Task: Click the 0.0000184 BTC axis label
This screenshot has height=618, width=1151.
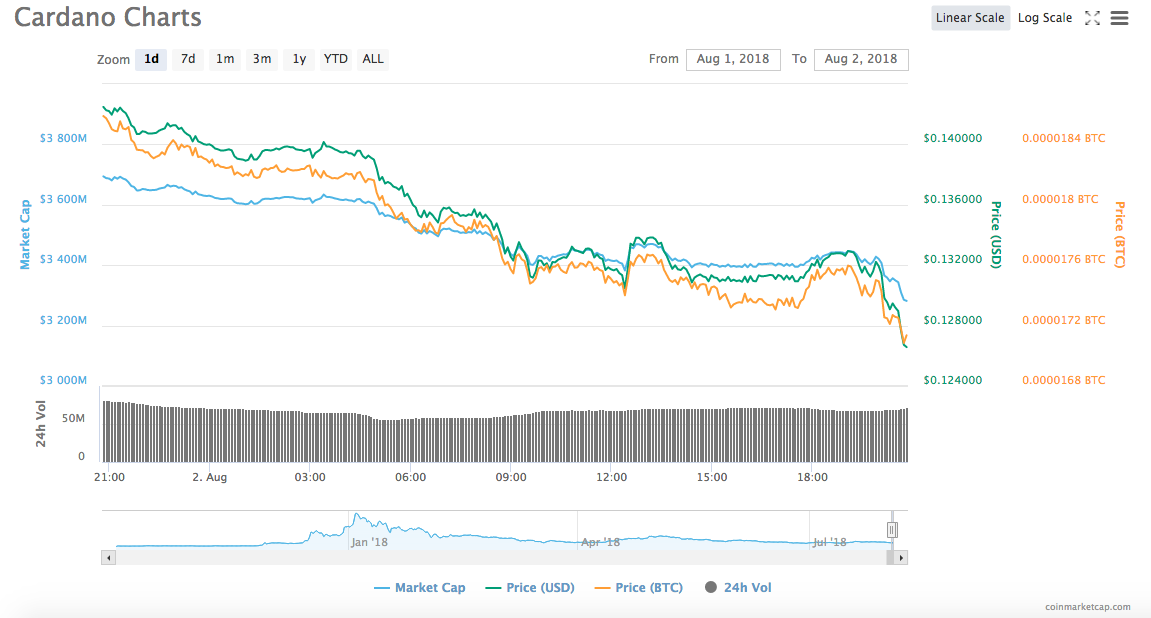Action: [x=1064, y=138]
